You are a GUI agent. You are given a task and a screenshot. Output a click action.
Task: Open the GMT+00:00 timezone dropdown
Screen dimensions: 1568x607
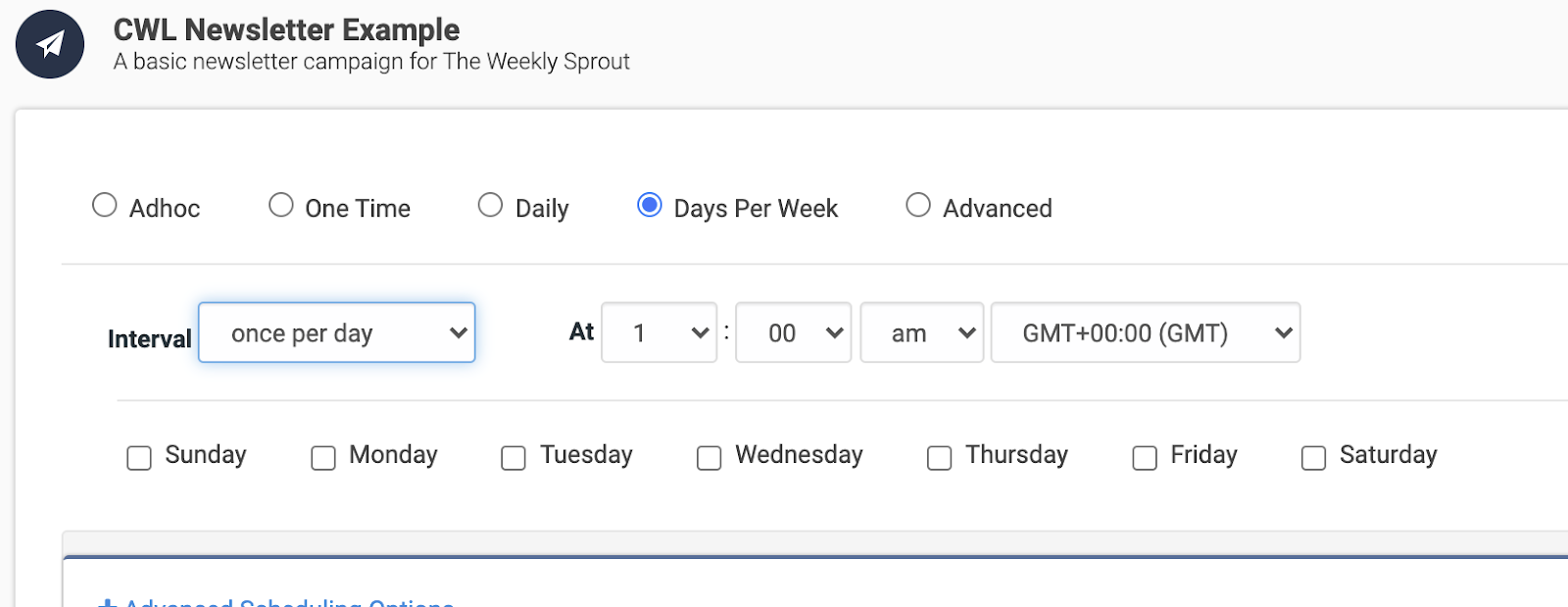coord(1146,332)
